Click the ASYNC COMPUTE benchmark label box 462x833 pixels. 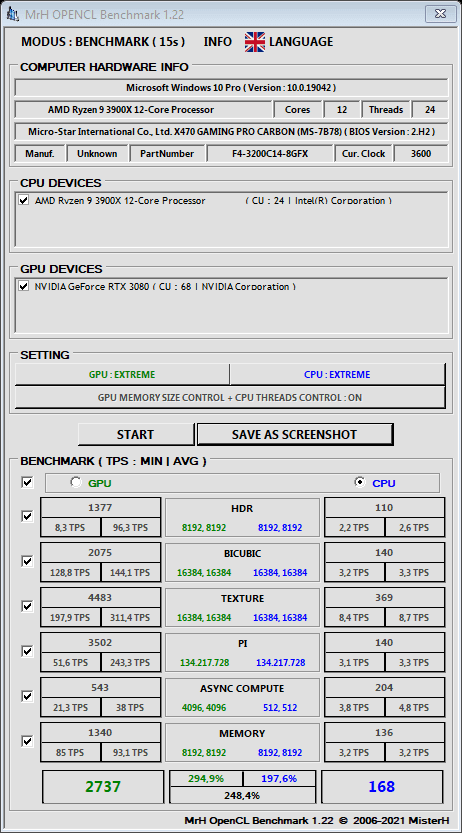tap(242, 698)
